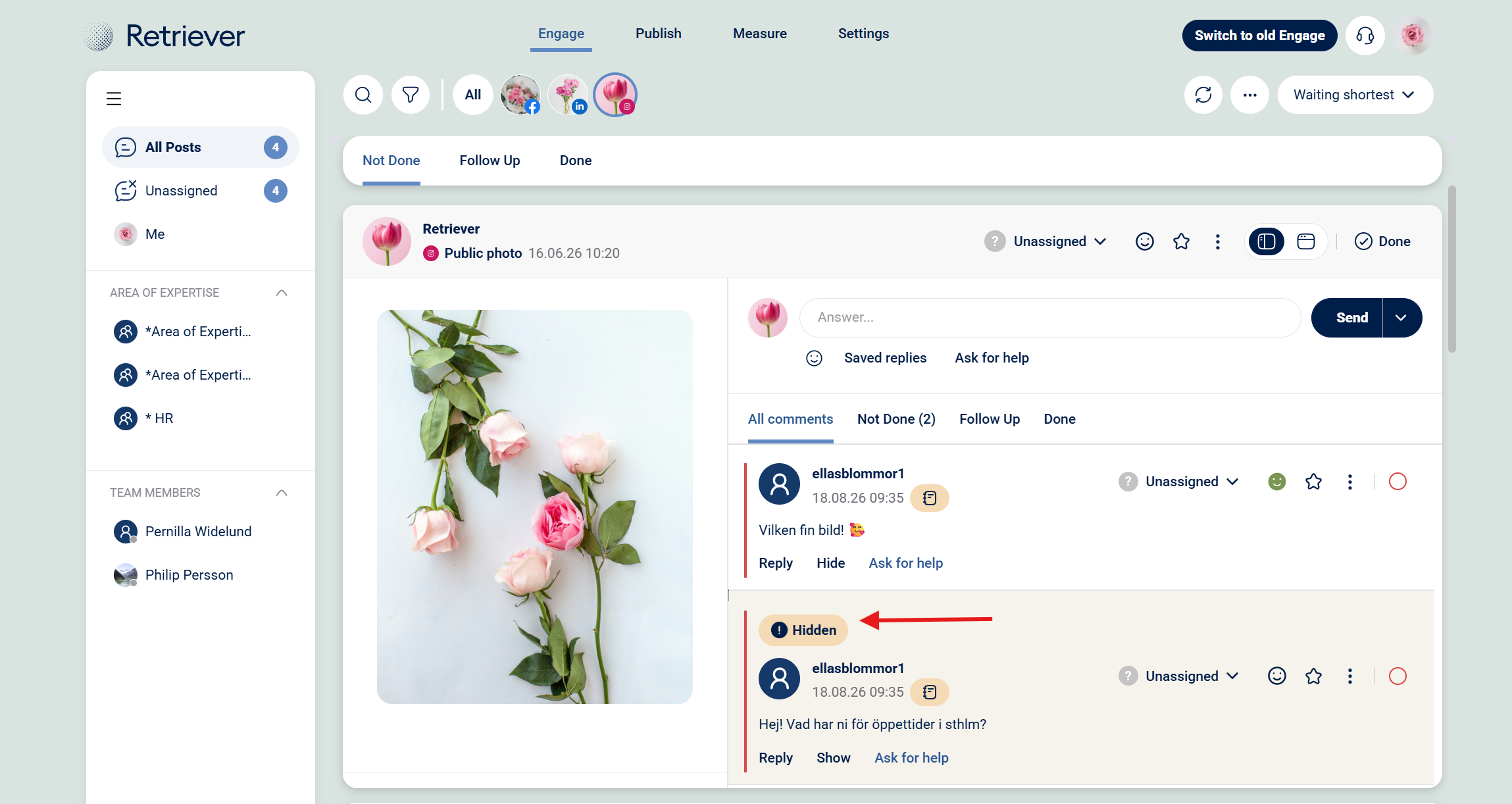Reply to the hidden öppettider comment
The image size is (1512, 804).
click(x=776, y=758)
